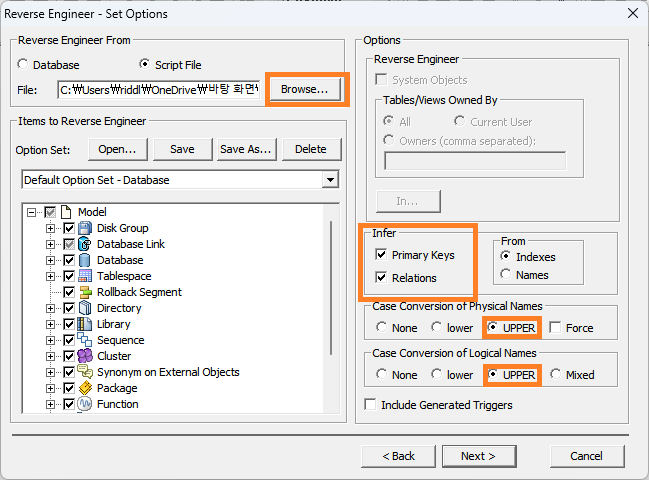Select UPPER for Physical Names case
The image size is (649, 480).
pos(493,327)
